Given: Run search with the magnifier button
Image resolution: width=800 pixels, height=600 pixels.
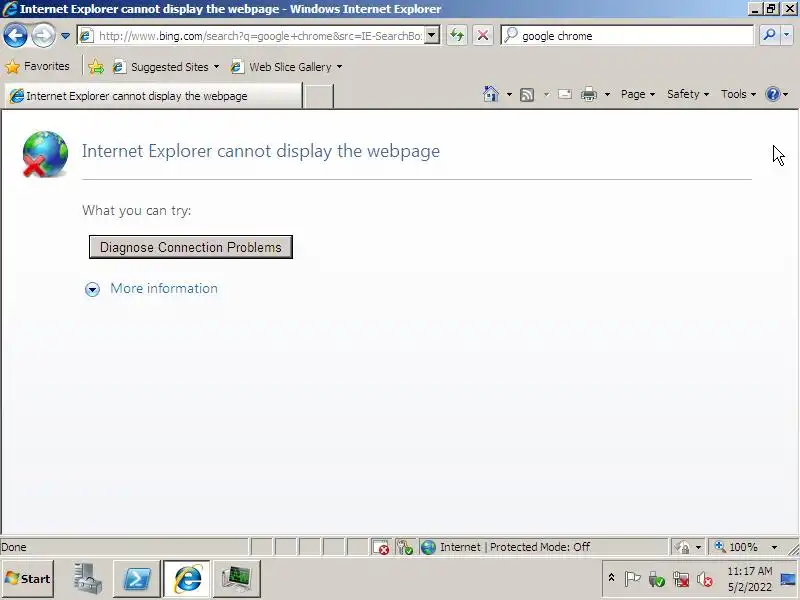Looking at the screenshot, I should (x=769, y=36).
